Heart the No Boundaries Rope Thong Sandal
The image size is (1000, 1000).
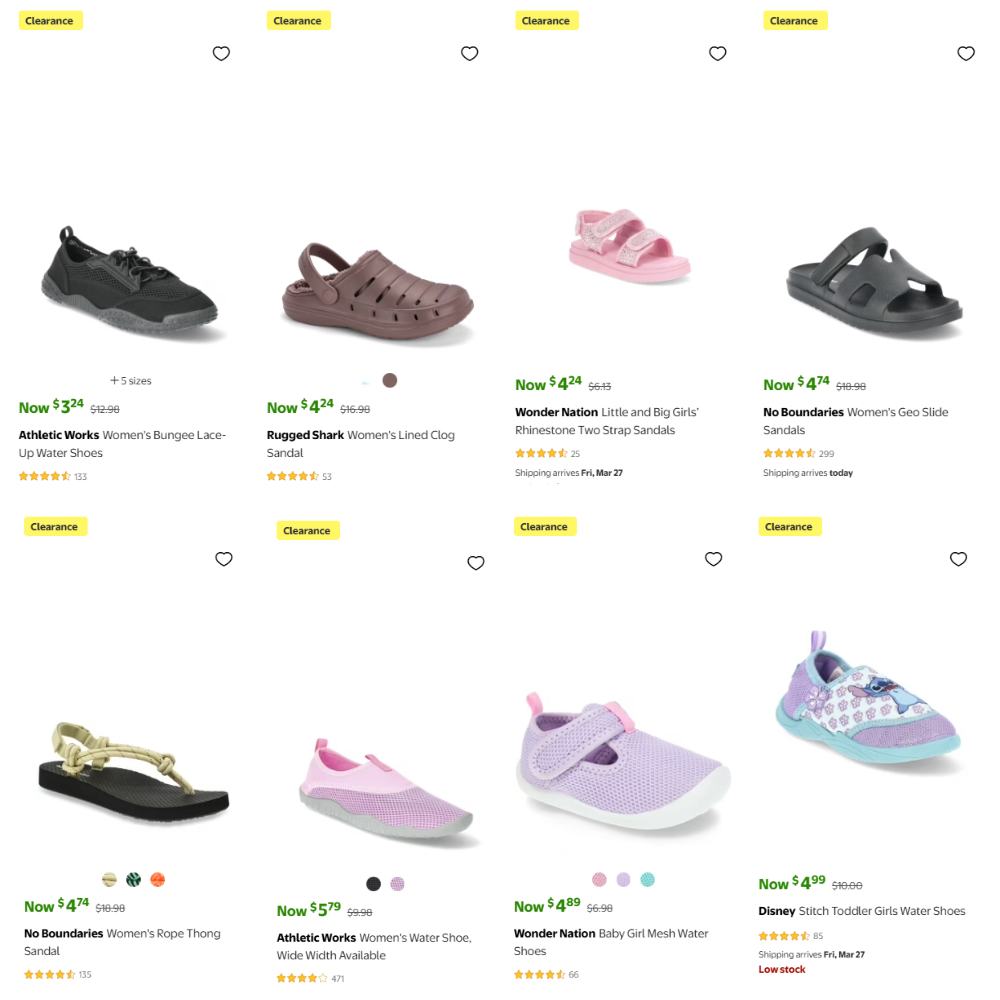coord(224,559)
